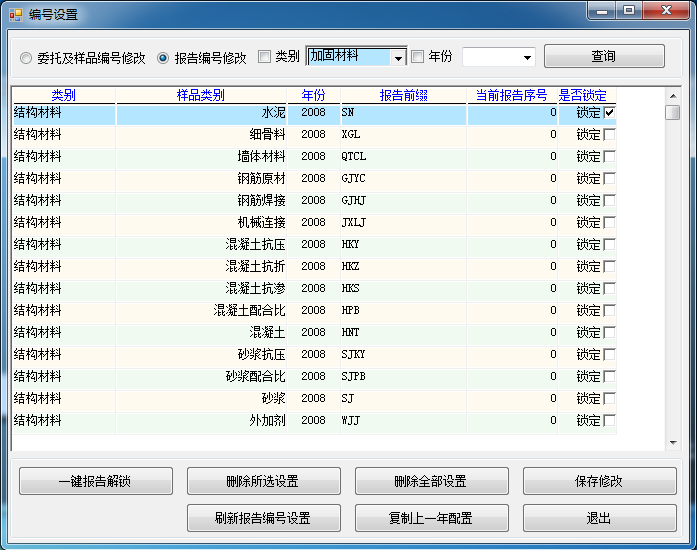Open the 加固材料 category dropdown
This screenshot has height=550, width=697.
(398, 58)
